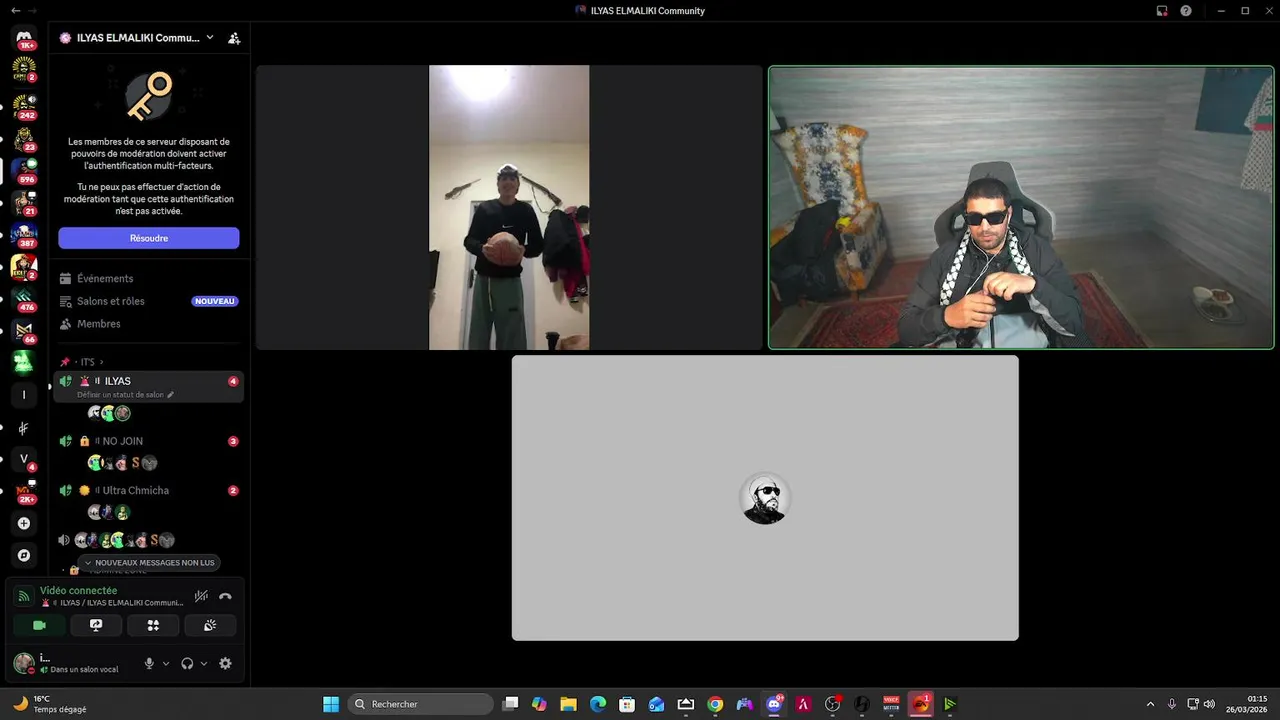
Task: Open ILYAS ELMALIKI Community server dropdown
Action: click(x=137, y=38)
